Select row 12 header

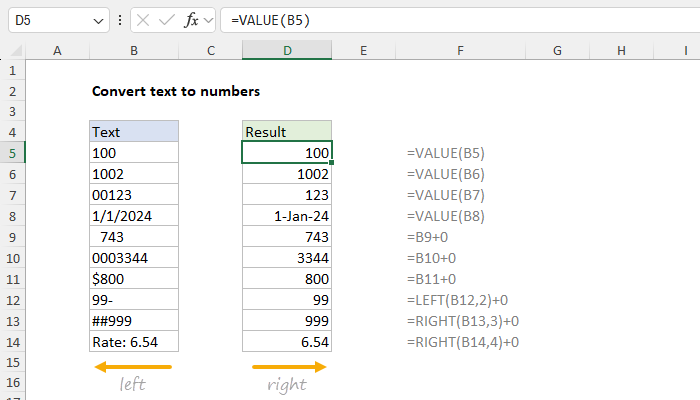[12, 300]
